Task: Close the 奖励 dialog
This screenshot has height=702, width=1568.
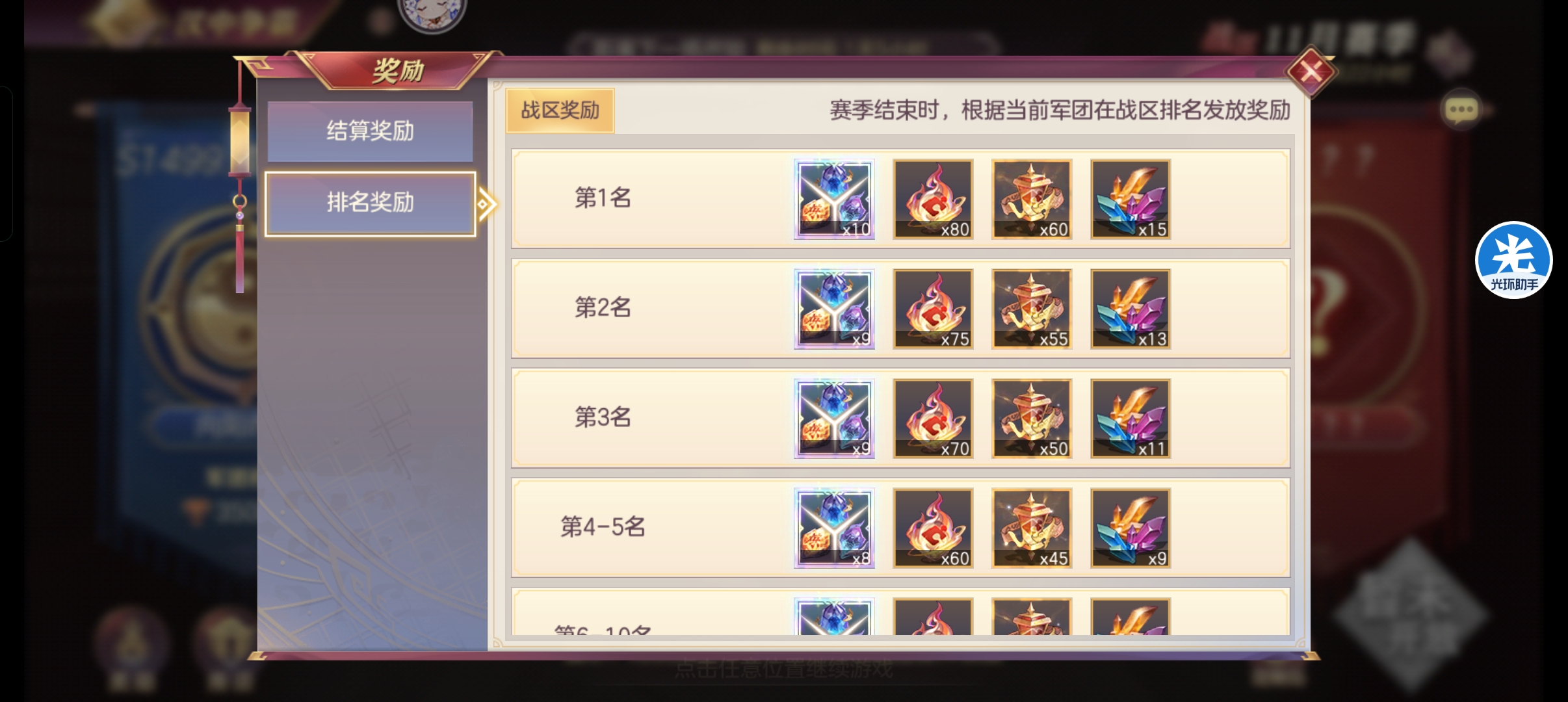Action: click(1311, 71)
